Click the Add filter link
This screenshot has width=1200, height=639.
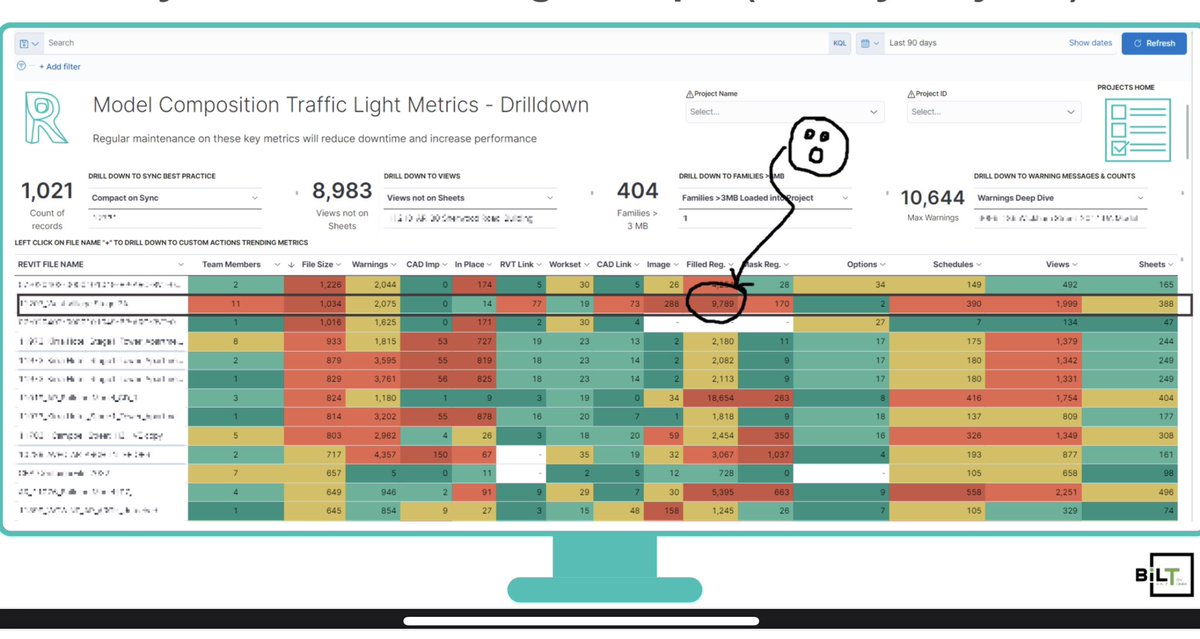[x=60, y=67]
